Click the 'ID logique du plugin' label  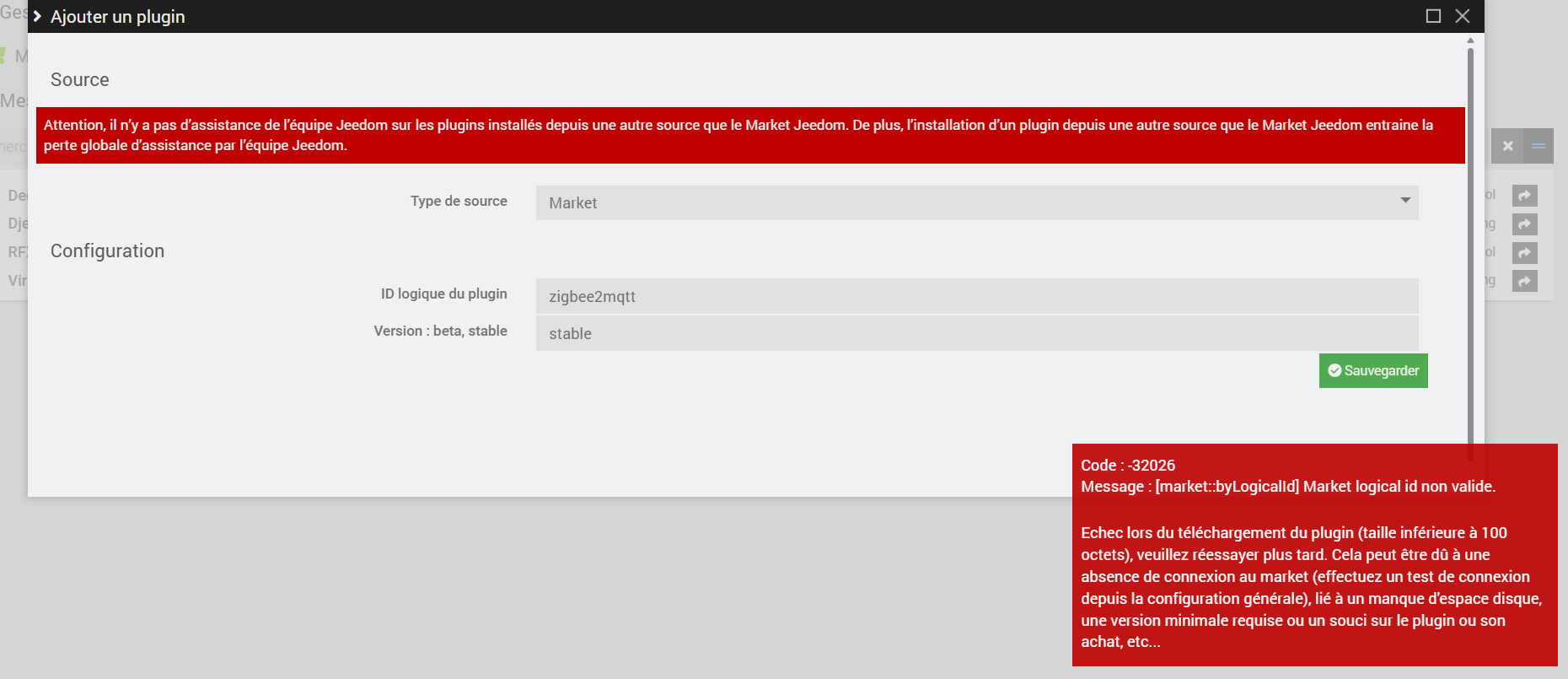pos(444,294)
